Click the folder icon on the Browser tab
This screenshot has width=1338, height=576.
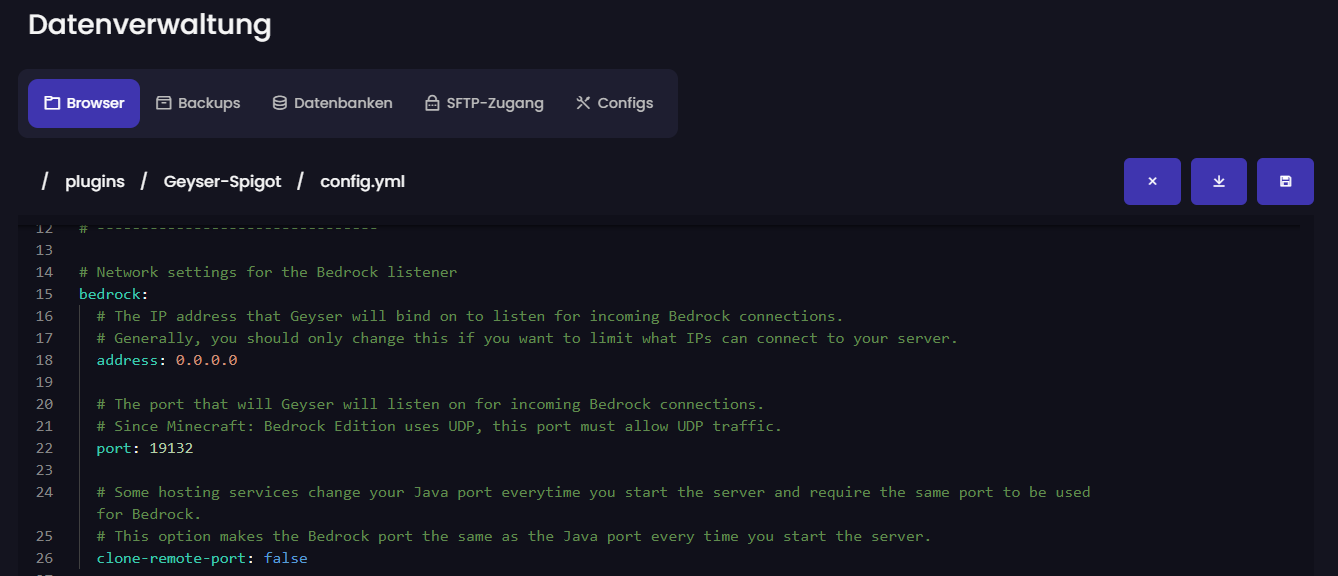[52, 103]
